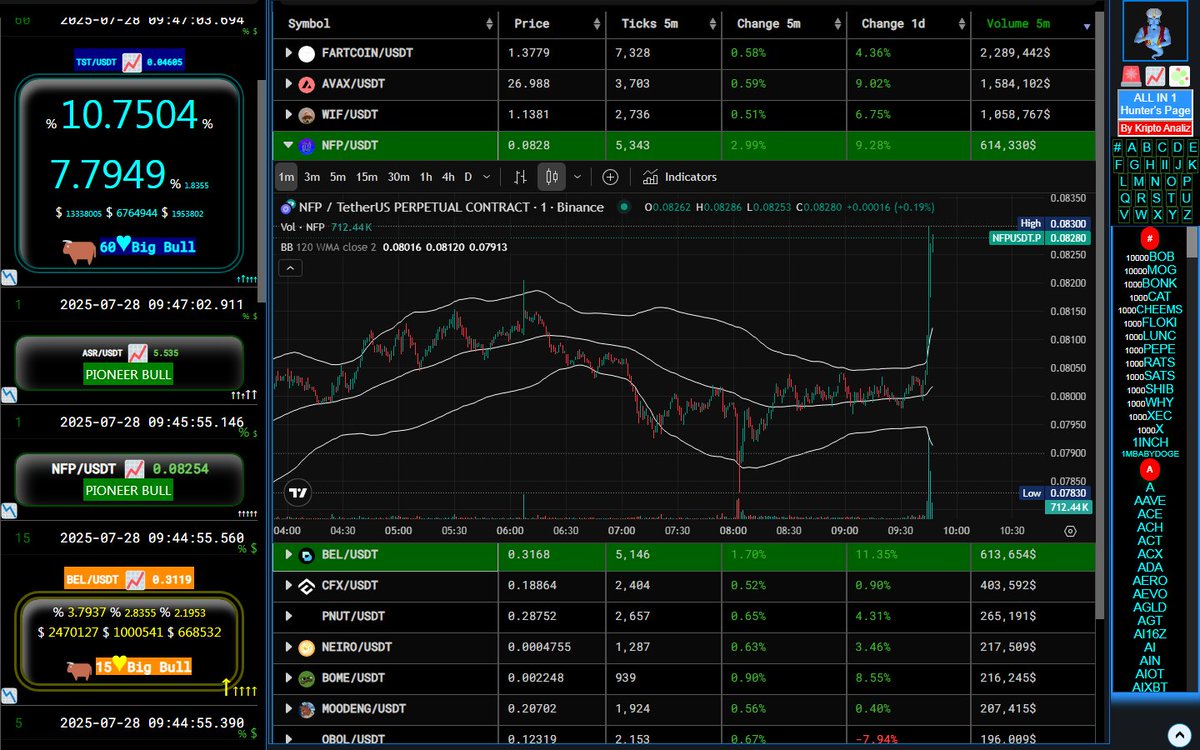Collapse the chart legend with up chevron
Screen dimensions: 1200x750
289,267
